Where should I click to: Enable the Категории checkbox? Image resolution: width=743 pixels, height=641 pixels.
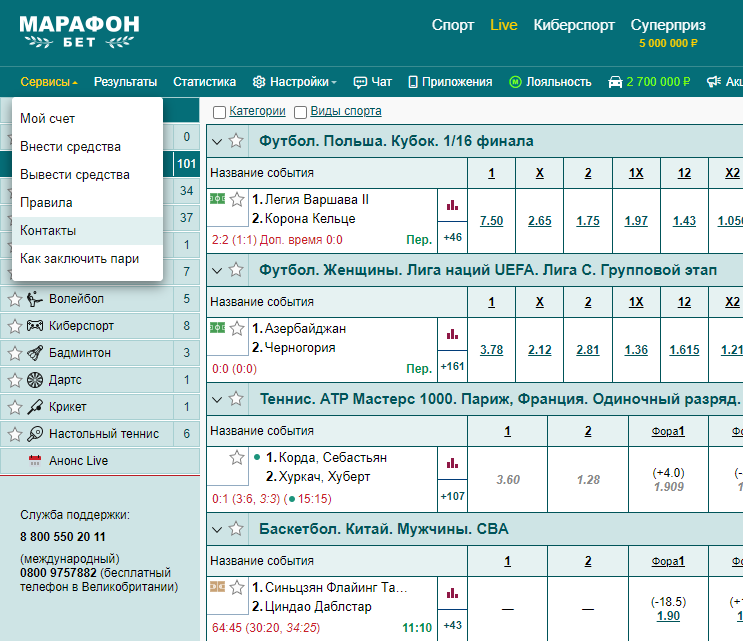(219, 112)
